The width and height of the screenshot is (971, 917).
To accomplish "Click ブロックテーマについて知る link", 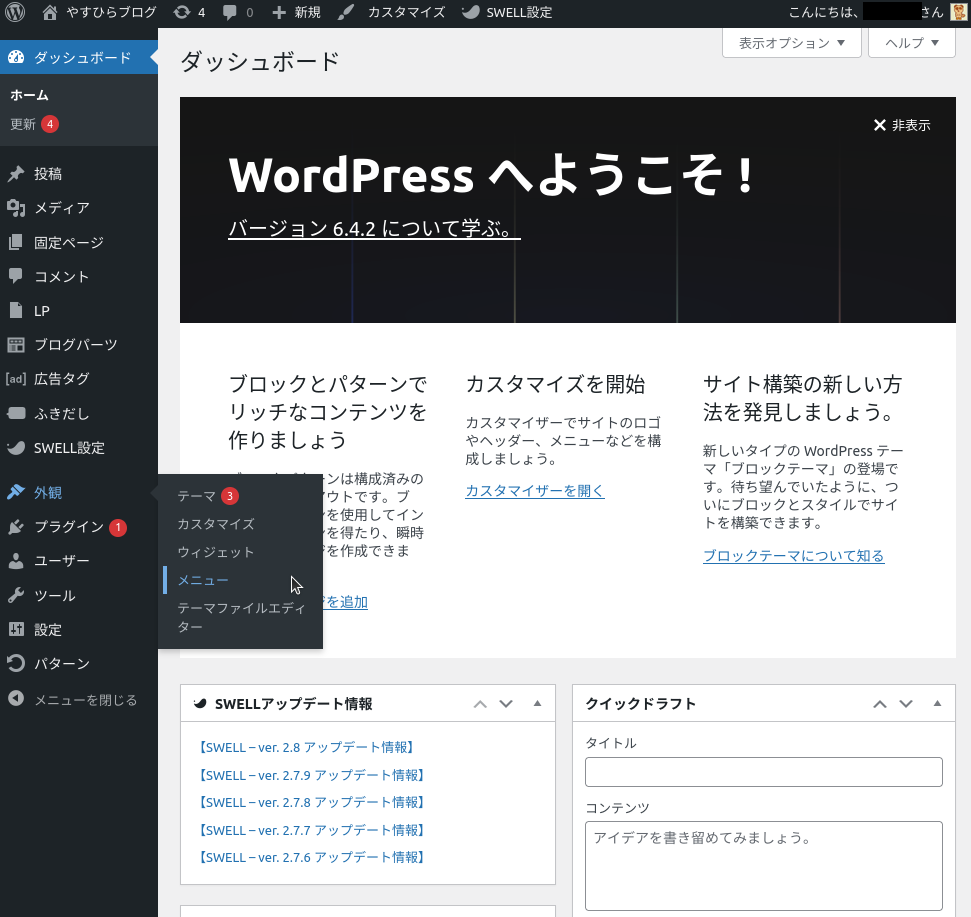I will click(793, 556).
